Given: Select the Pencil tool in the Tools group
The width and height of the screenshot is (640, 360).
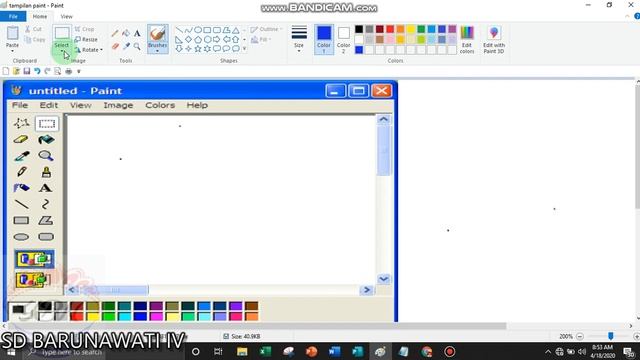Looking at the screenshot, I should pyautogui.click(x=115, y=33).
